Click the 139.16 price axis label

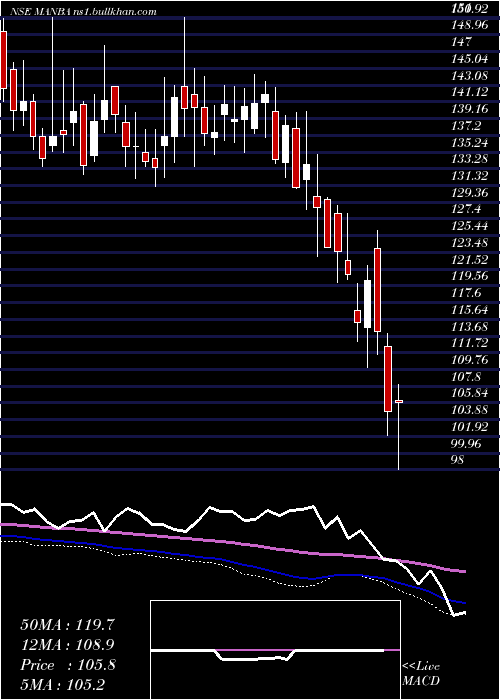(x=470, y=109)
